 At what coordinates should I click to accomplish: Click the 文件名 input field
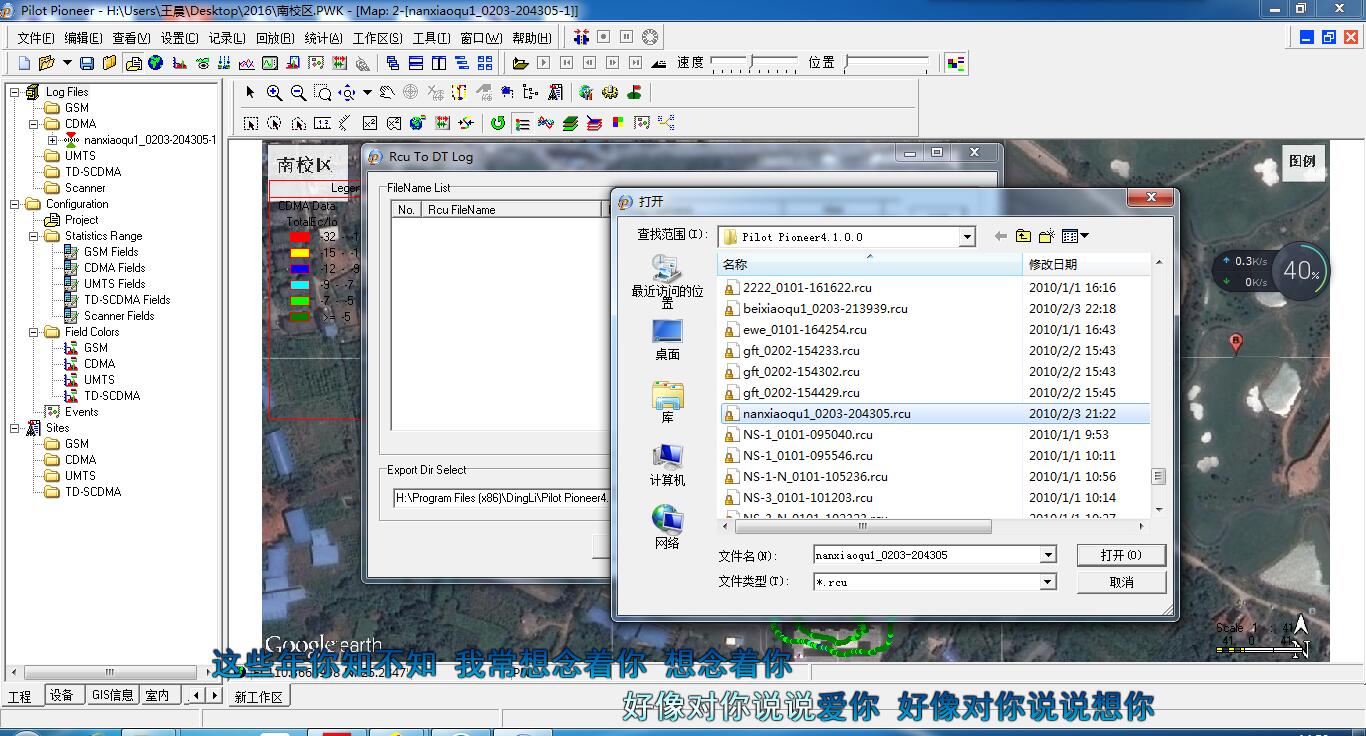coord(927,555)
